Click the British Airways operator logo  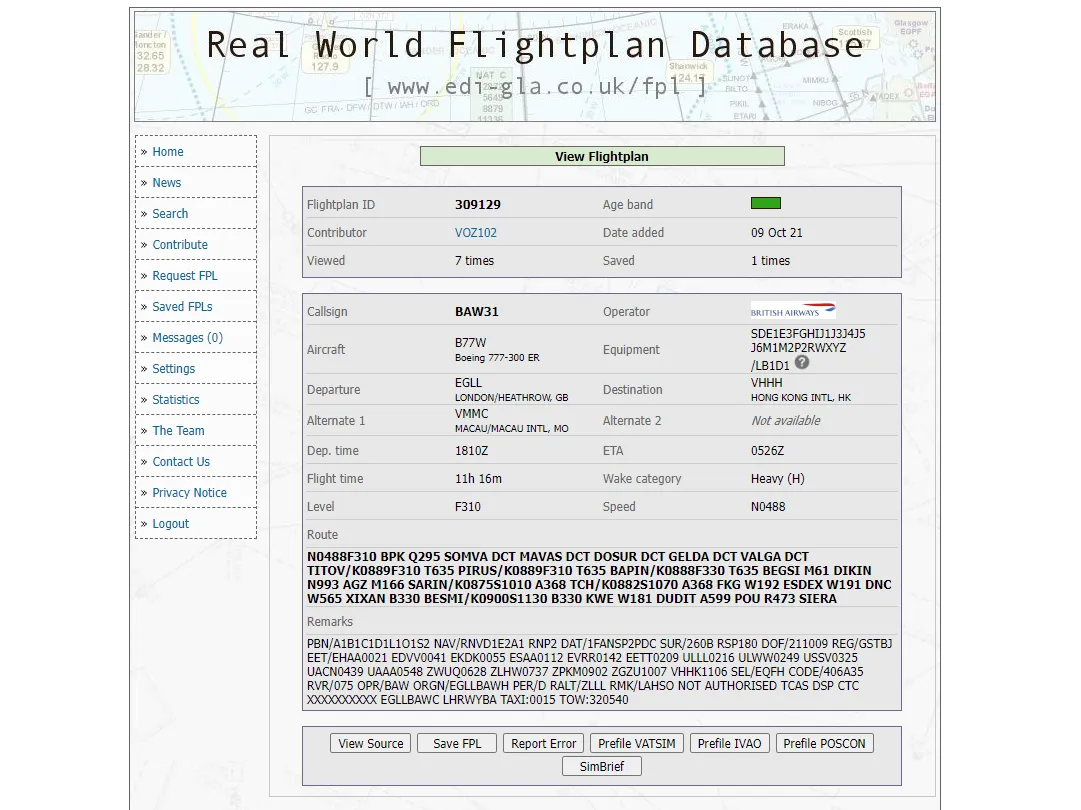pos(793,311)
